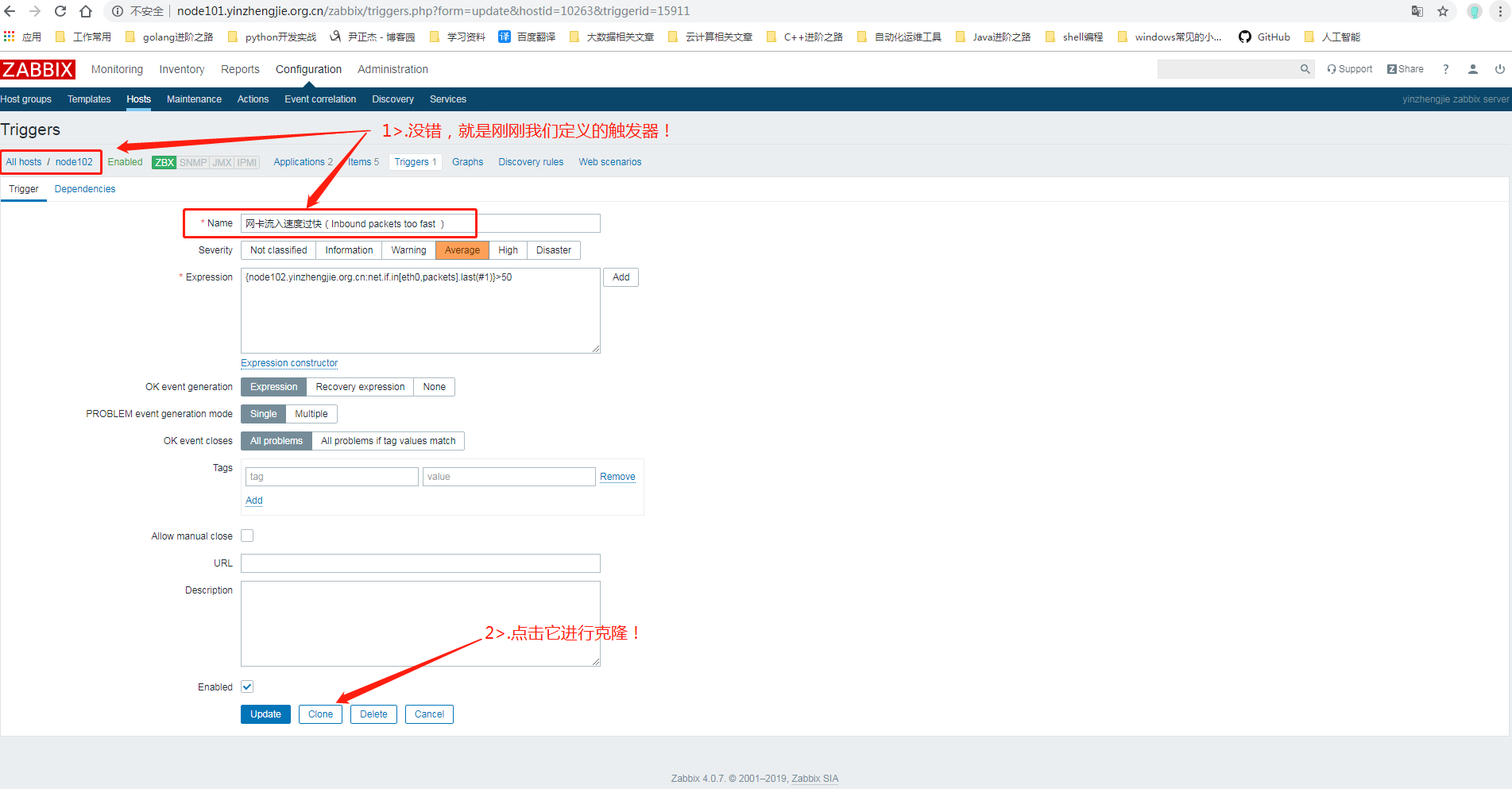Viewport: 1512px width, 789px height.
Task: Click the Clone button
Action: (320, 714)
